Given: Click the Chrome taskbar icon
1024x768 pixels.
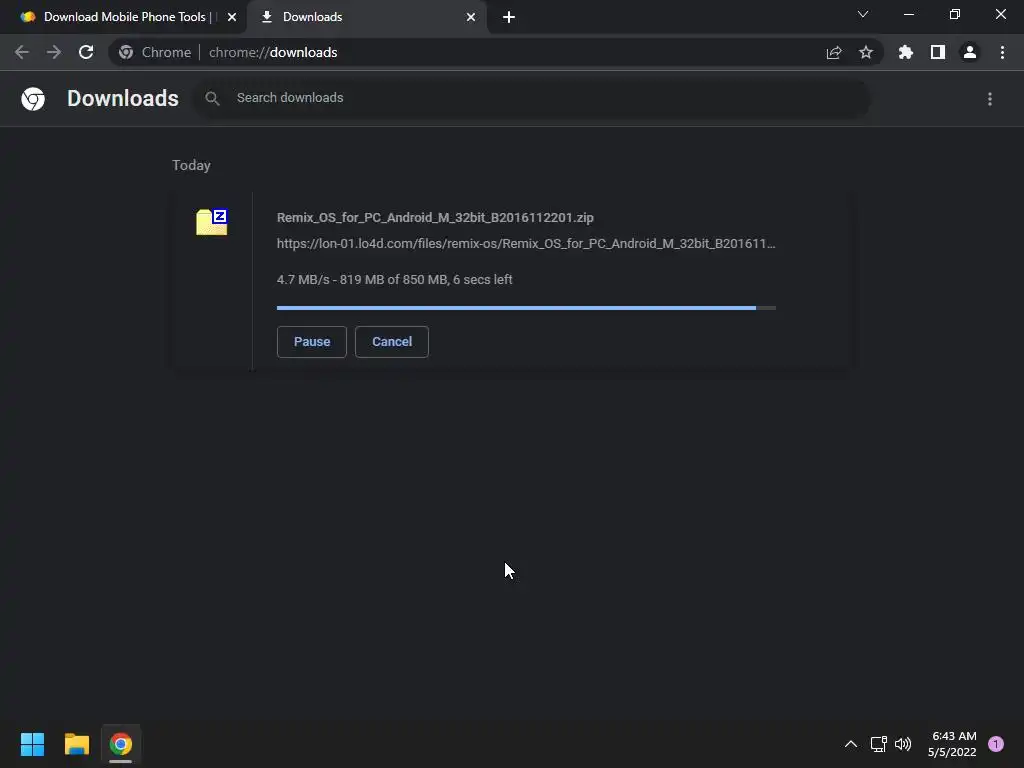Looking at the screenshot, I should pyautogui.click(x=121, y=744).
